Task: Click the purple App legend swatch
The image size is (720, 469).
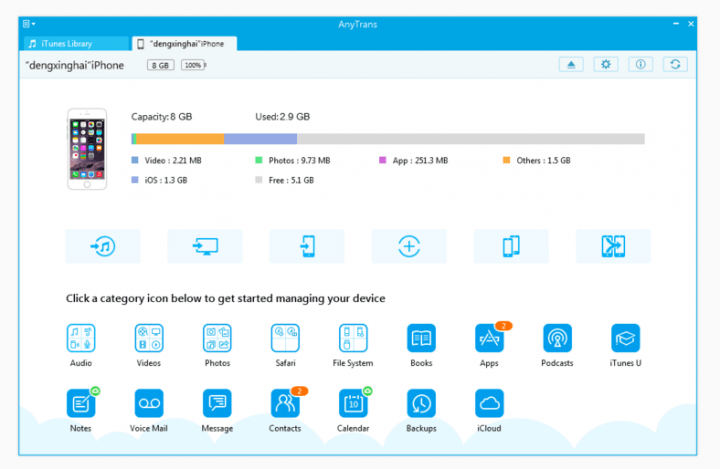Action: pos(382,160)
